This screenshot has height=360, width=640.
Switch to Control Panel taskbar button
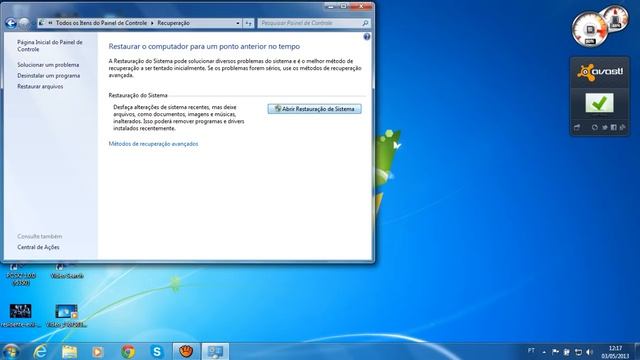(x=215, y=351)
